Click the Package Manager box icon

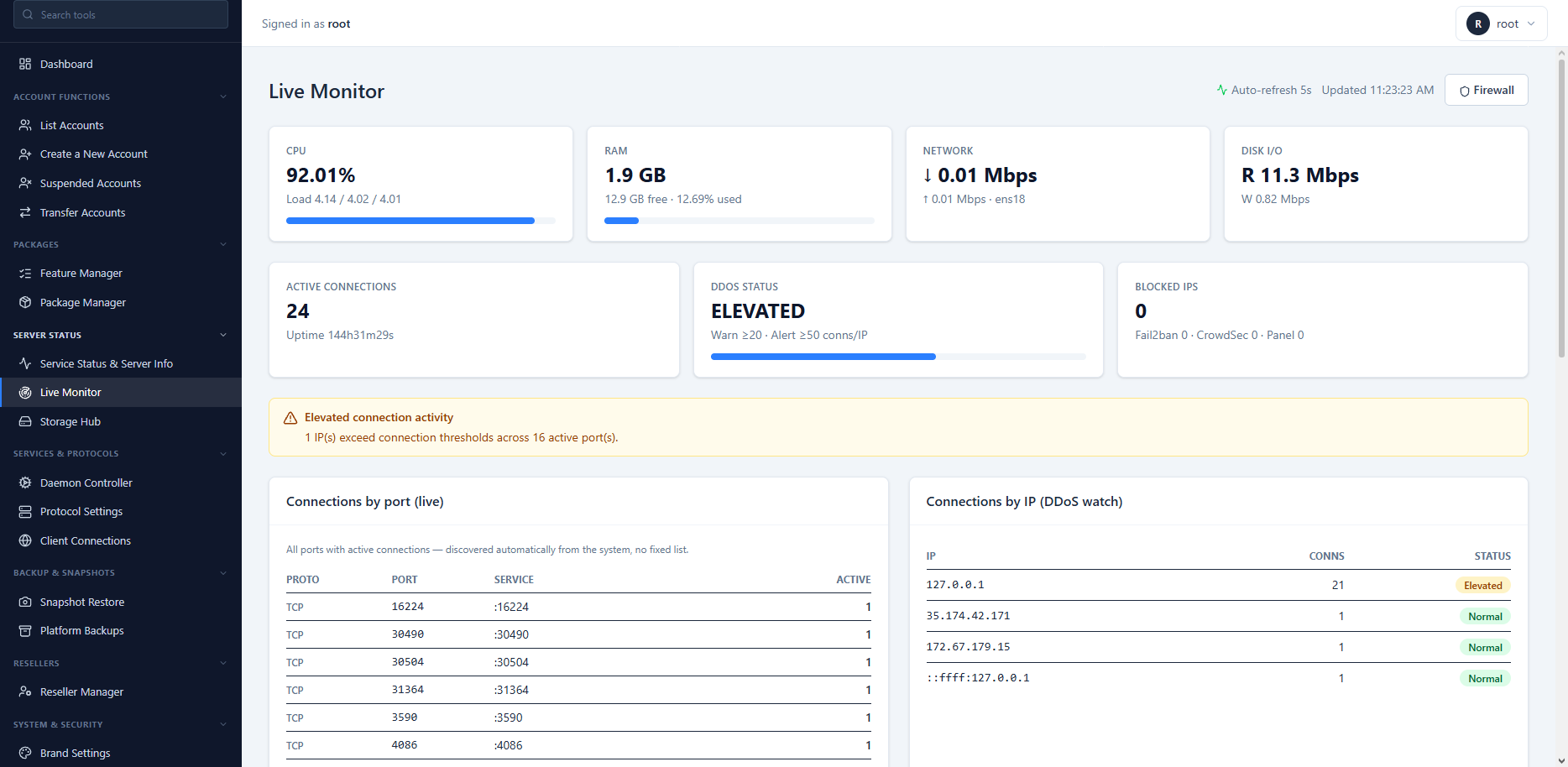25,302
